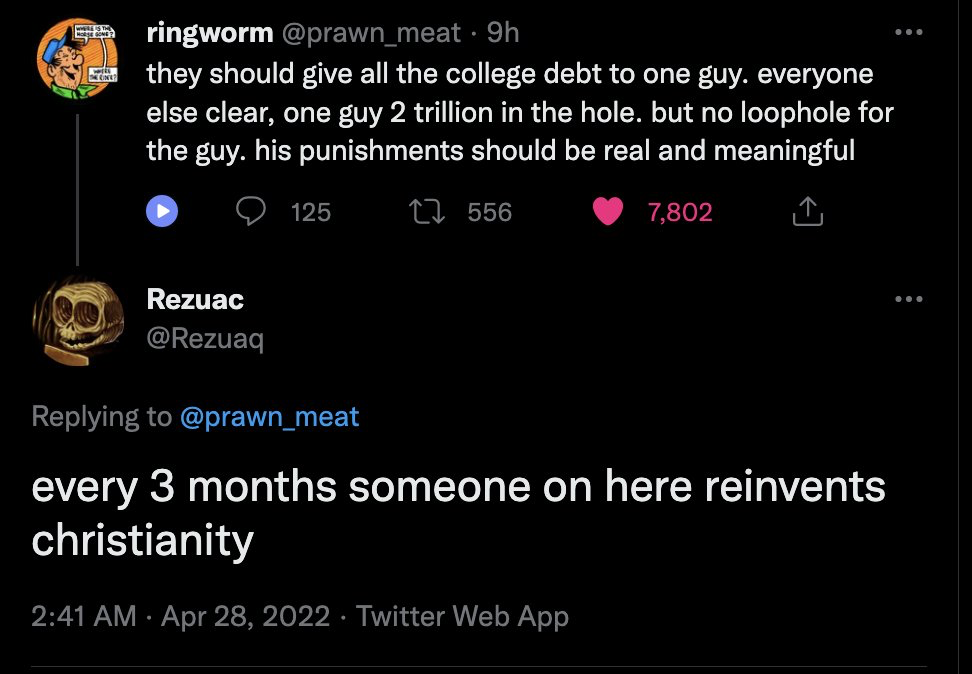This screenshot has height=674, width=972.
Task: Click the @Rezuaq handle
Action: pyautogui.click(x=205, y=340)
